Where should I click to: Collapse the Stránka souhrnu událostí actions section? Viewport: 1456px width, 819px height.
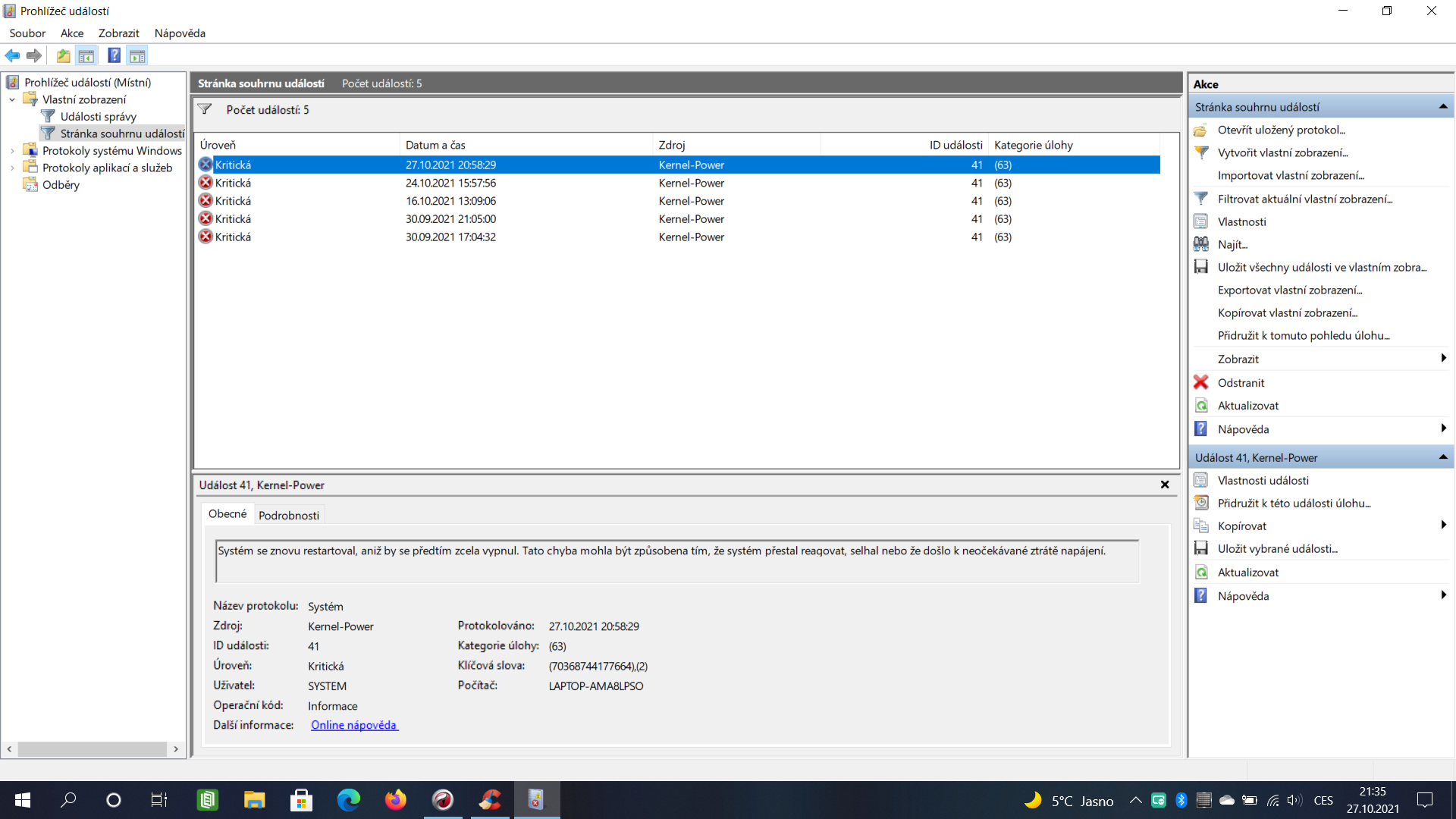(x=1442, y=107)
